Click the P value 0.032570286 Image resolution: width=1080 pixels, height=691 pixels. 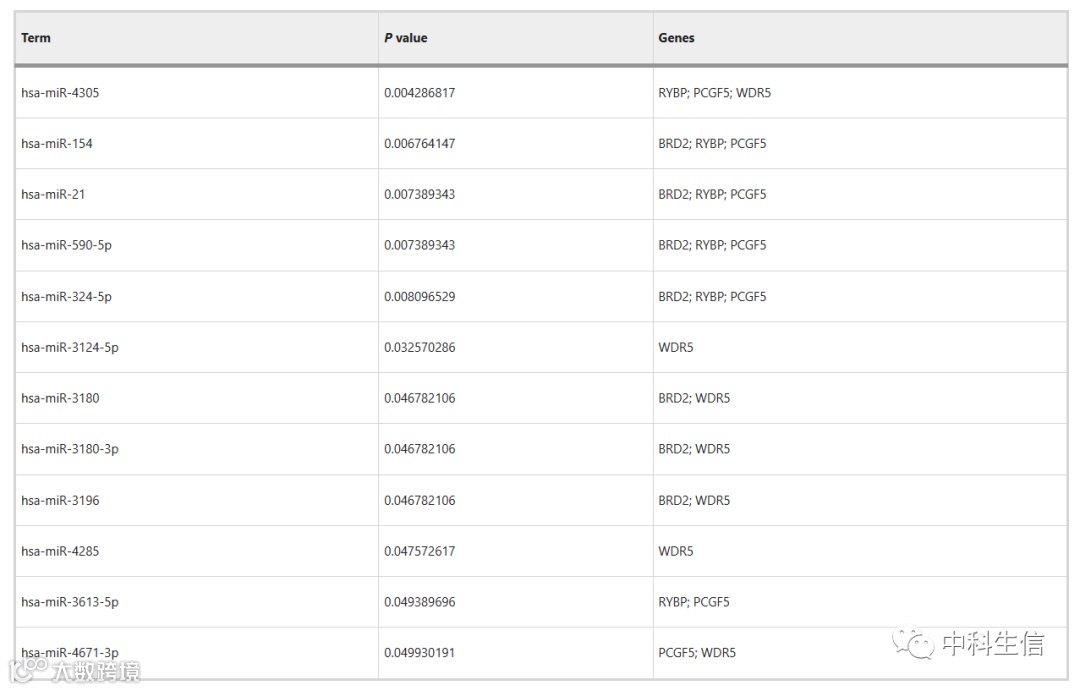(419, 348)
